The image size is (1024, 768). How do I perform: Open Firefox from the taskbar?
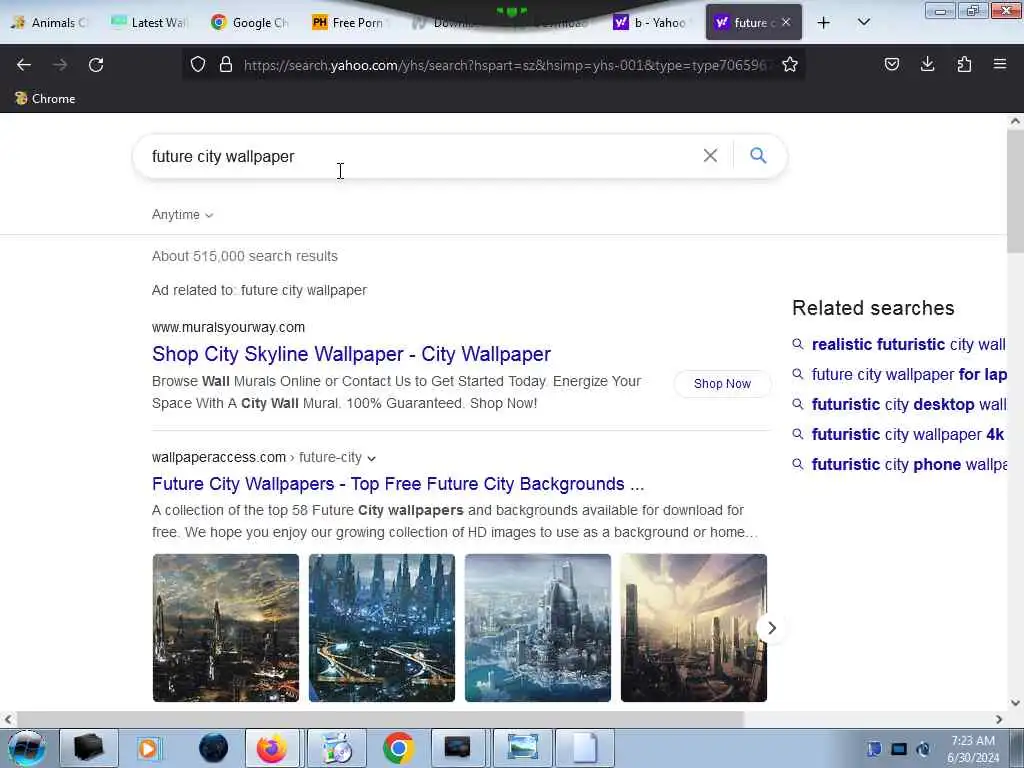tap(272, 748)
